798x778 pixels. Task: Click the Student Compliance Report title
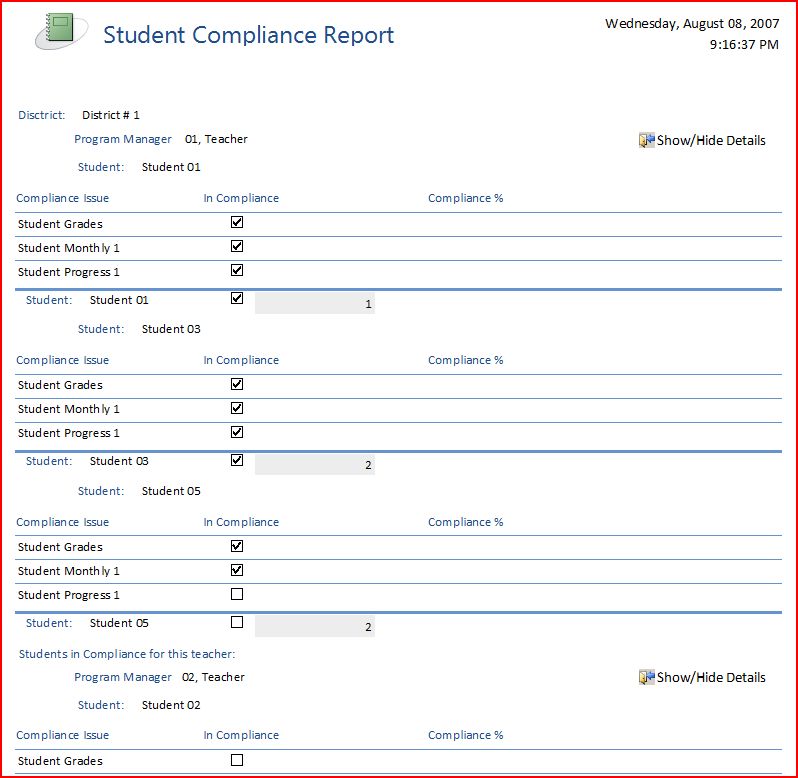[x=248, y=35]
